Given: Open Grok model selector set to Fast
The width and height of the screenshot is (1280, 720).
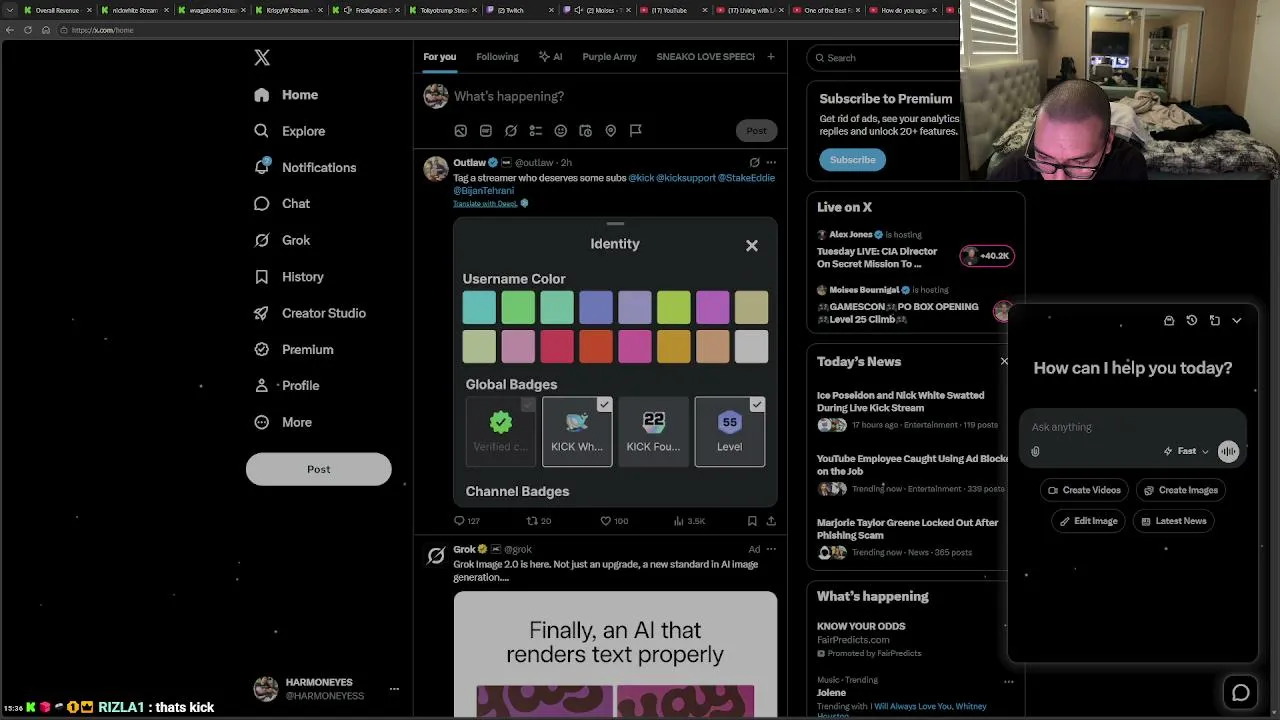Looking at the screenshot, I should click(1186, 452).
